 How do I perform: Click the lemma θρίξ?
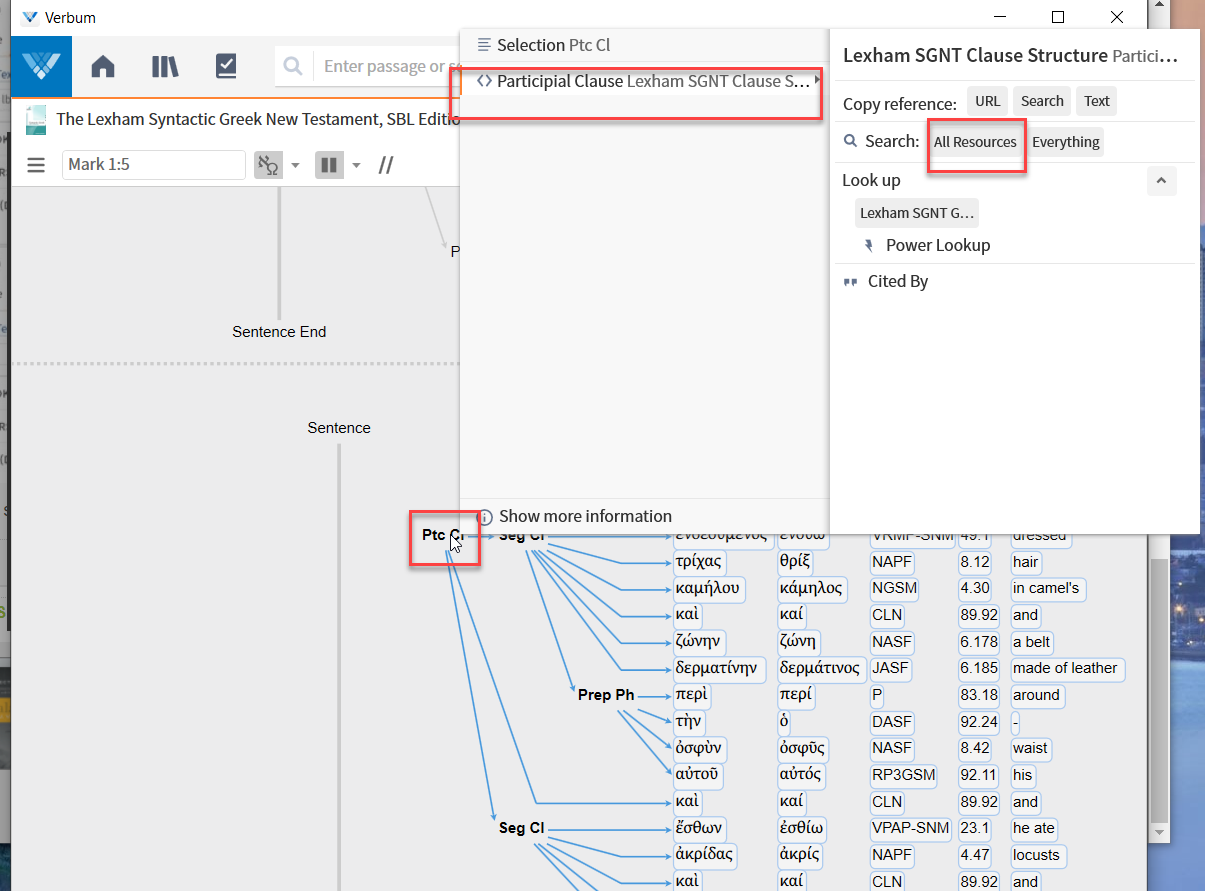click(x=797, y=562)
